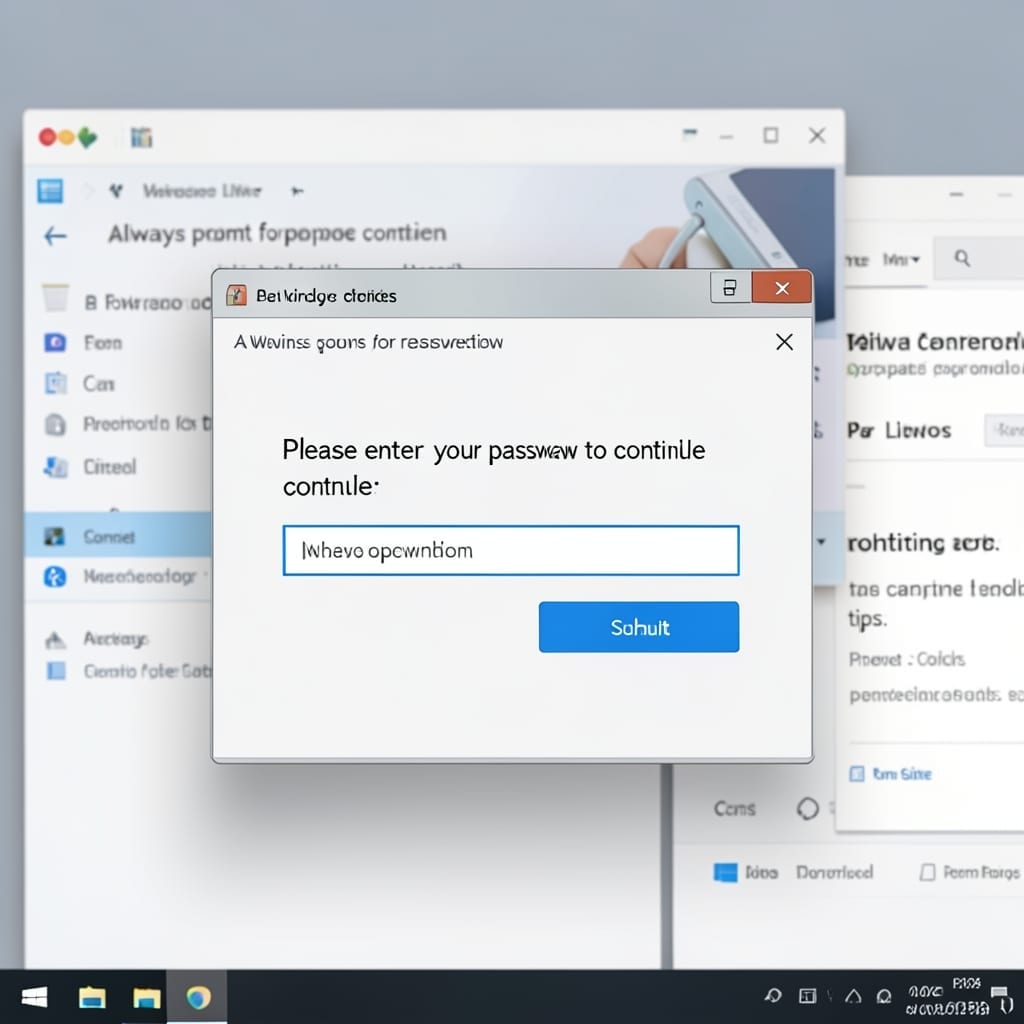Screen dimensions: 1024x1024
Task: Select the Citreol sidebar item
Action: point(110,467)
